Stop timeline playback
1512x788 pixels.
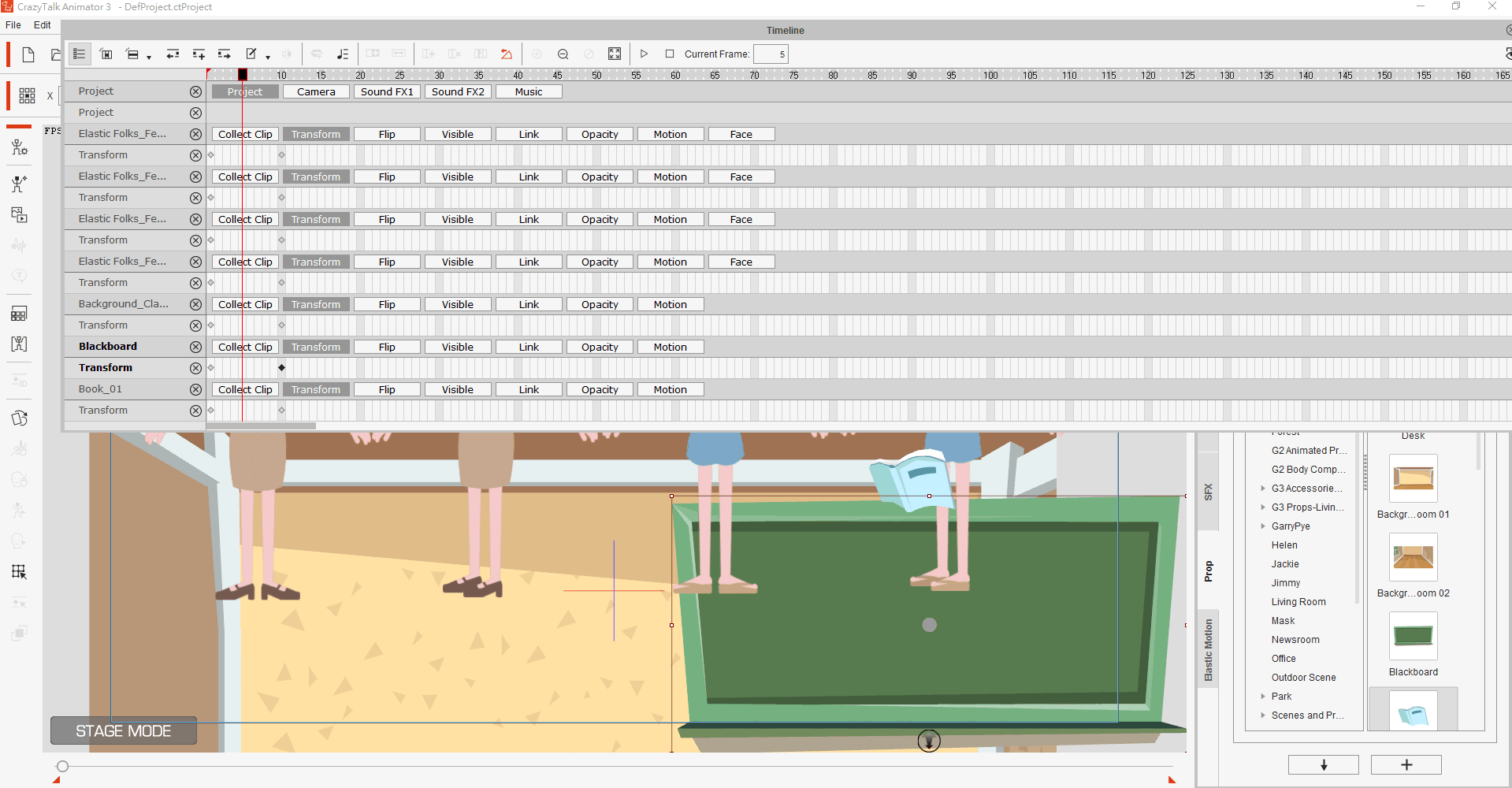point(670,54)
